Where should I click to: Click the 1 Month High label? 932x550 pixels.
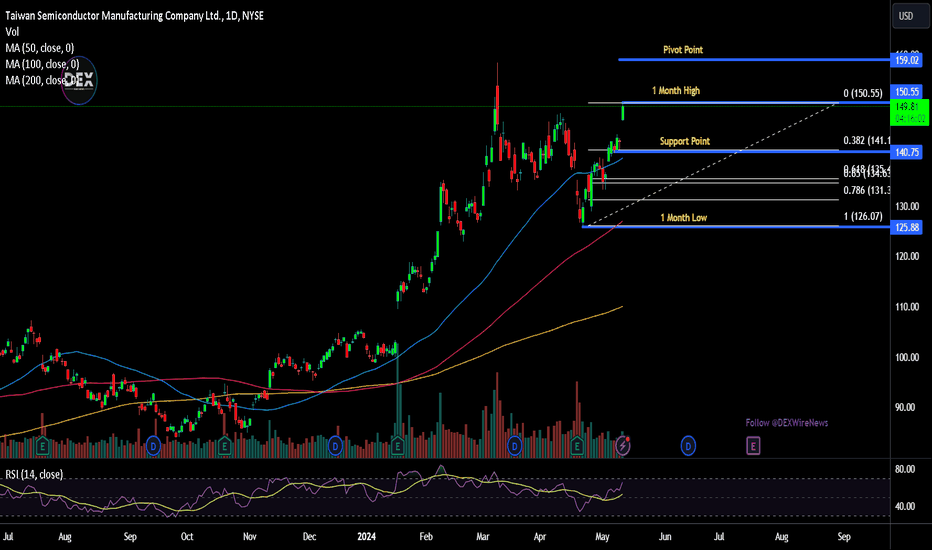tap(676, 90)
